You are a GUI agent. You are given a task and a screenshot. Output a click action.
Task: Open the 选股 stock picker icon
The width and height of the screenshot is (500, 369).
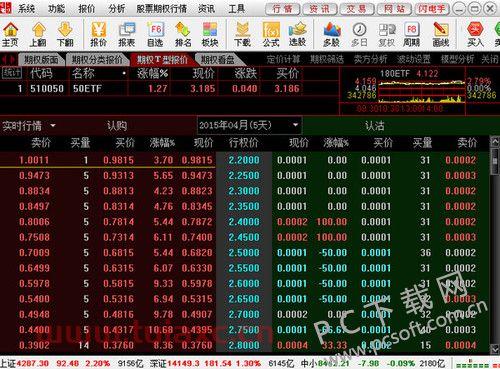pyautogui.click(x=297, y=34)
